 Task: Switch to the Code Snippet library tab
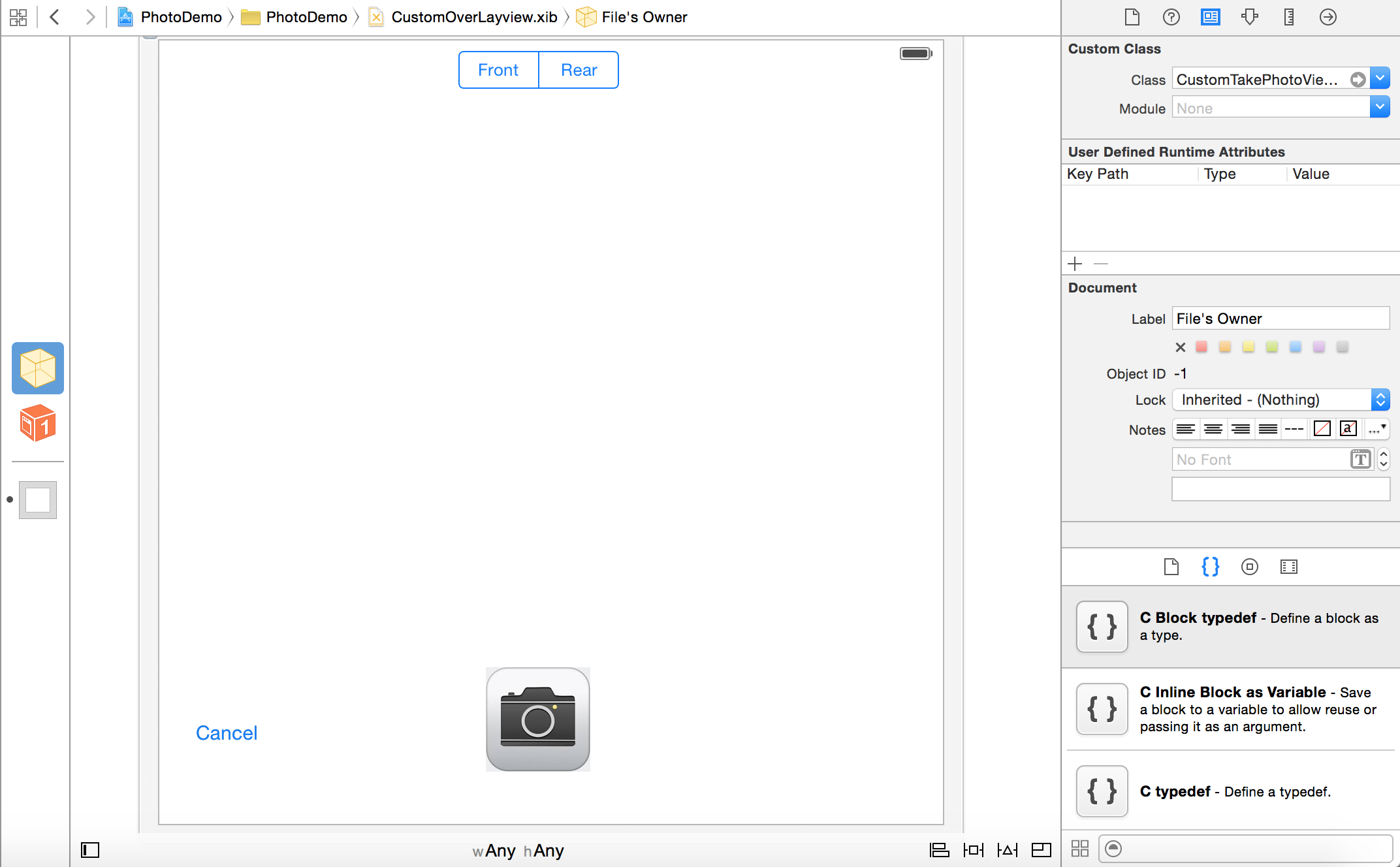1210,567
